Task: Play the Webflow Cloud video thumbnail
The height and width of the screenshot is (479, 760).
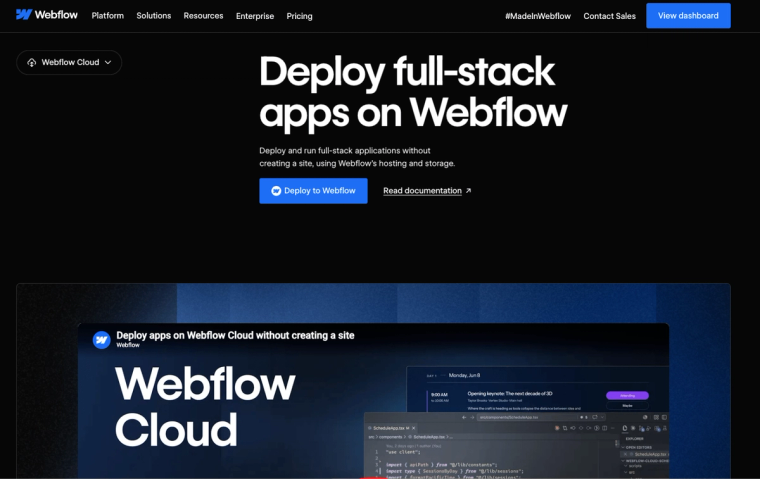Action: point(373,400)
